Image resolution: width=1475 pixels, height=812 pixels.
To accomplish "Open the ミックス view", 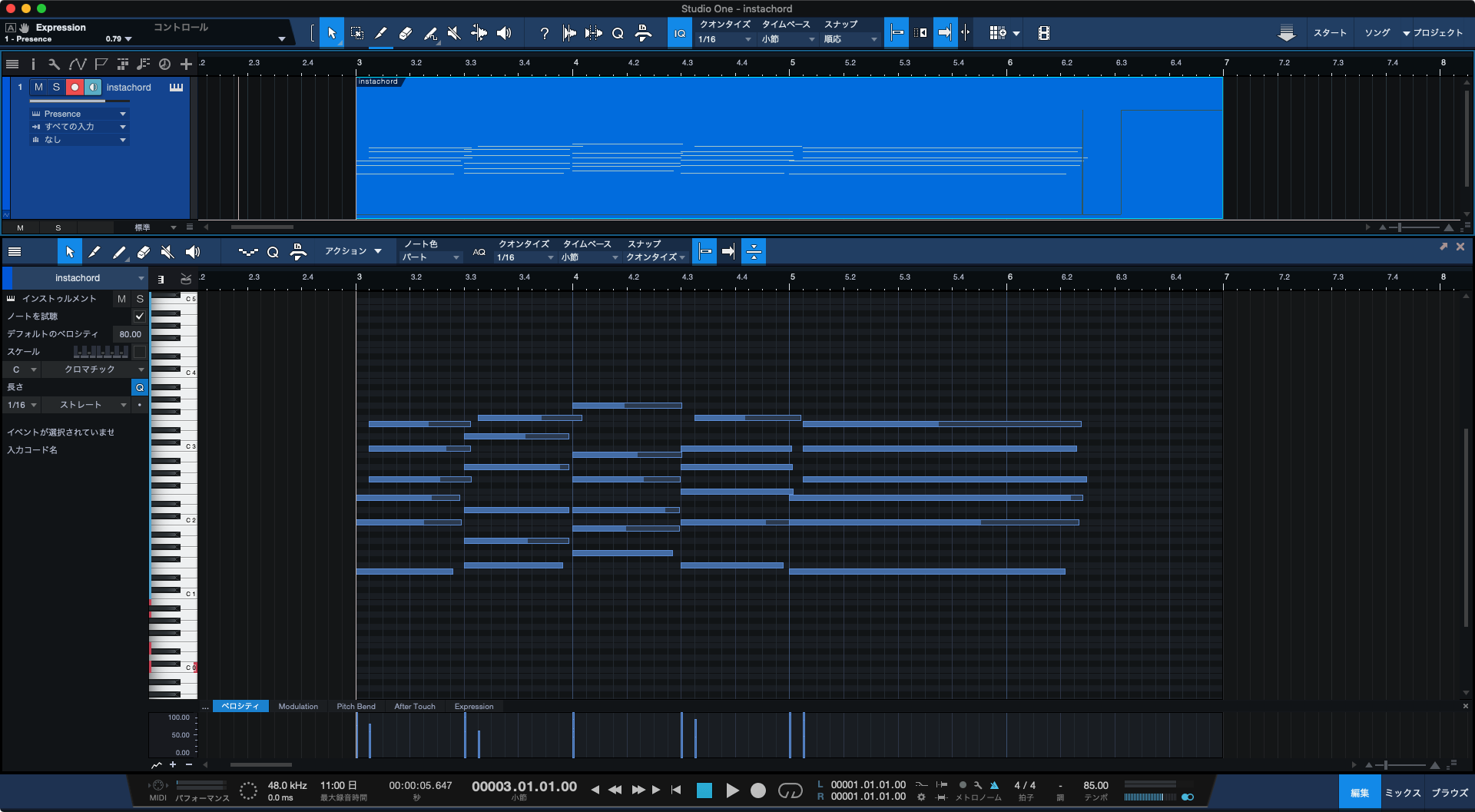I will tap(1403, 793).
